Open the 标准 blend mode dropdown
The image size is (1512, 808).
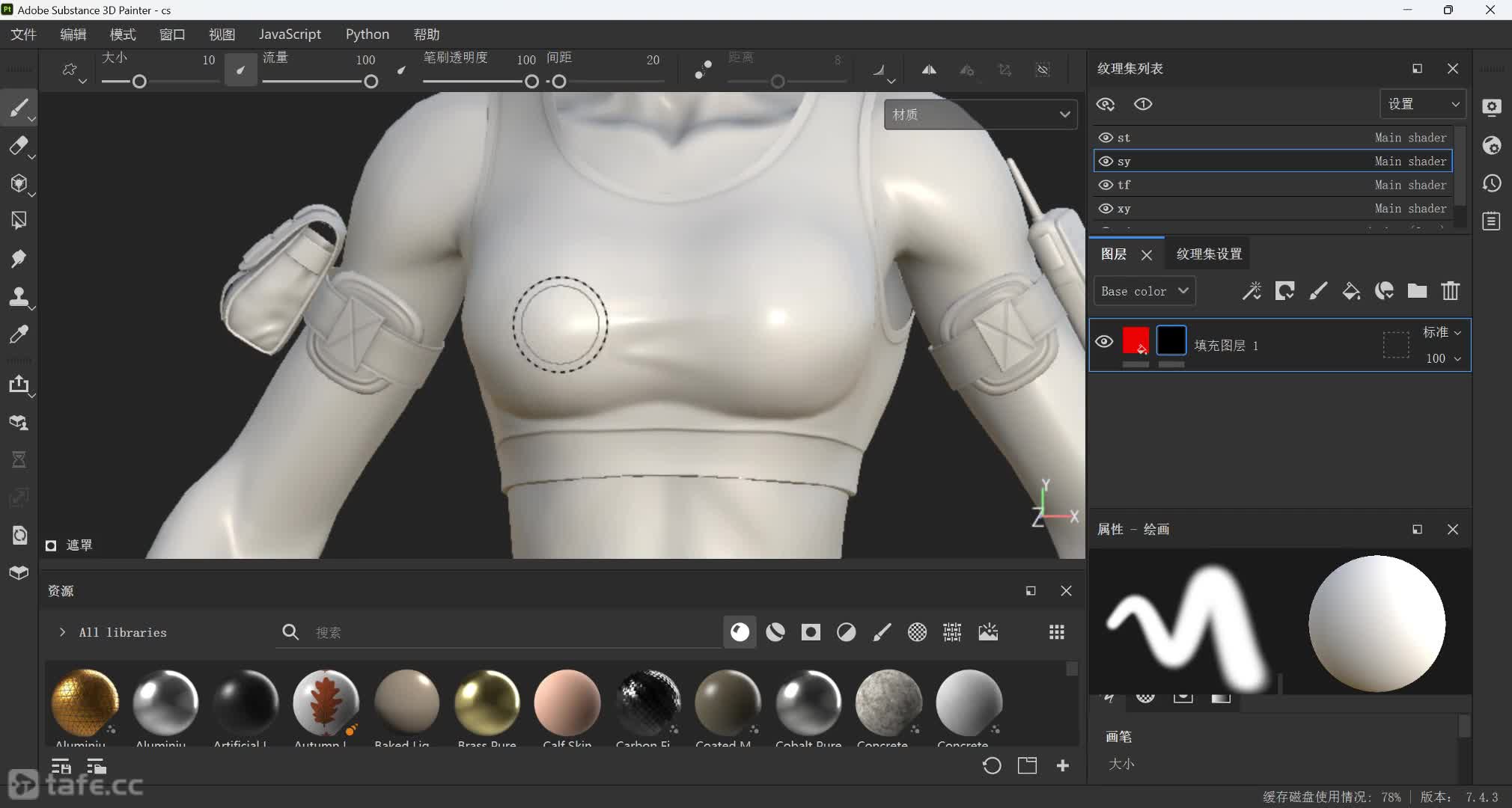point(1442,332)
